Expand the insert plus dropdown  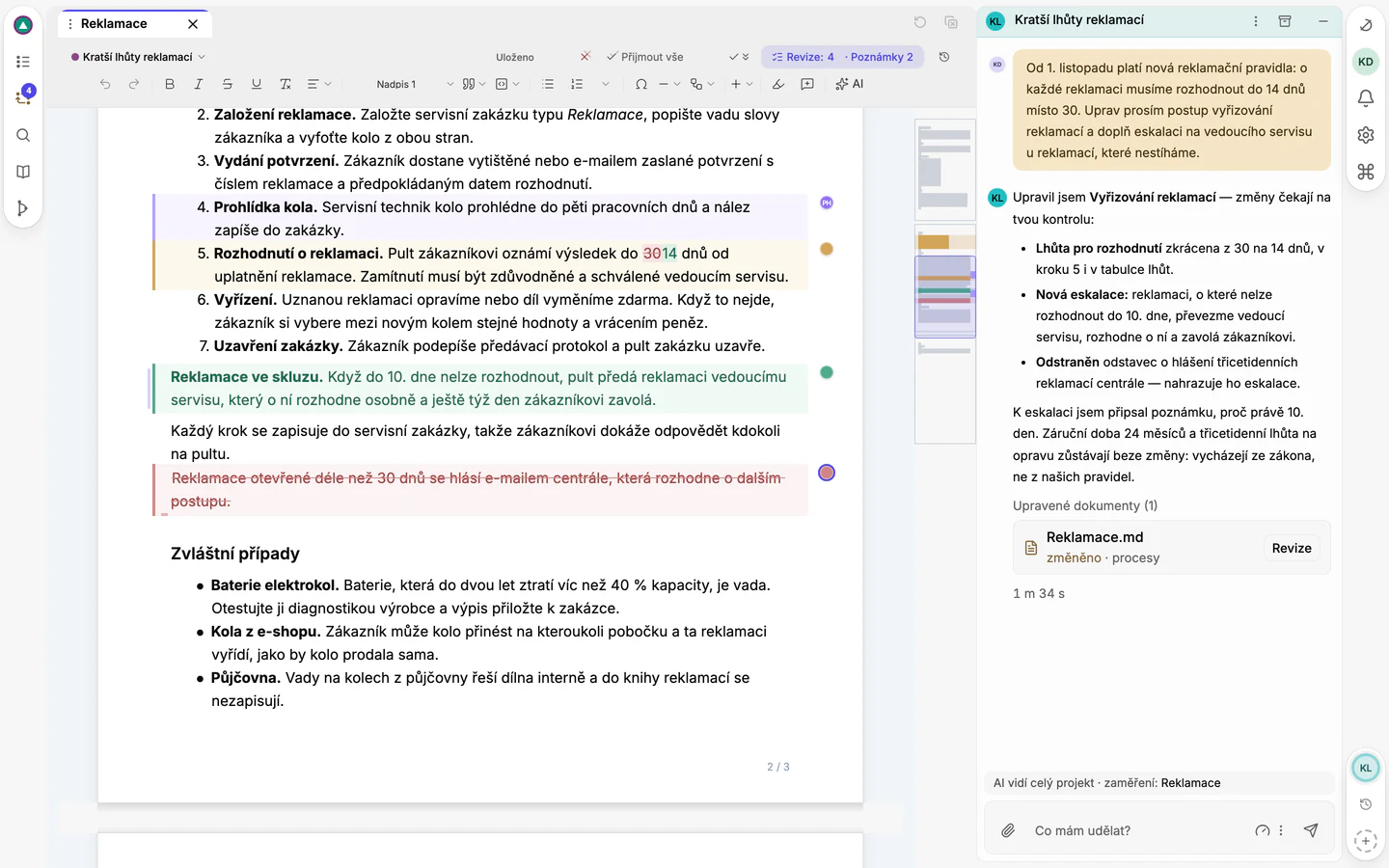[x=741, y=84]
